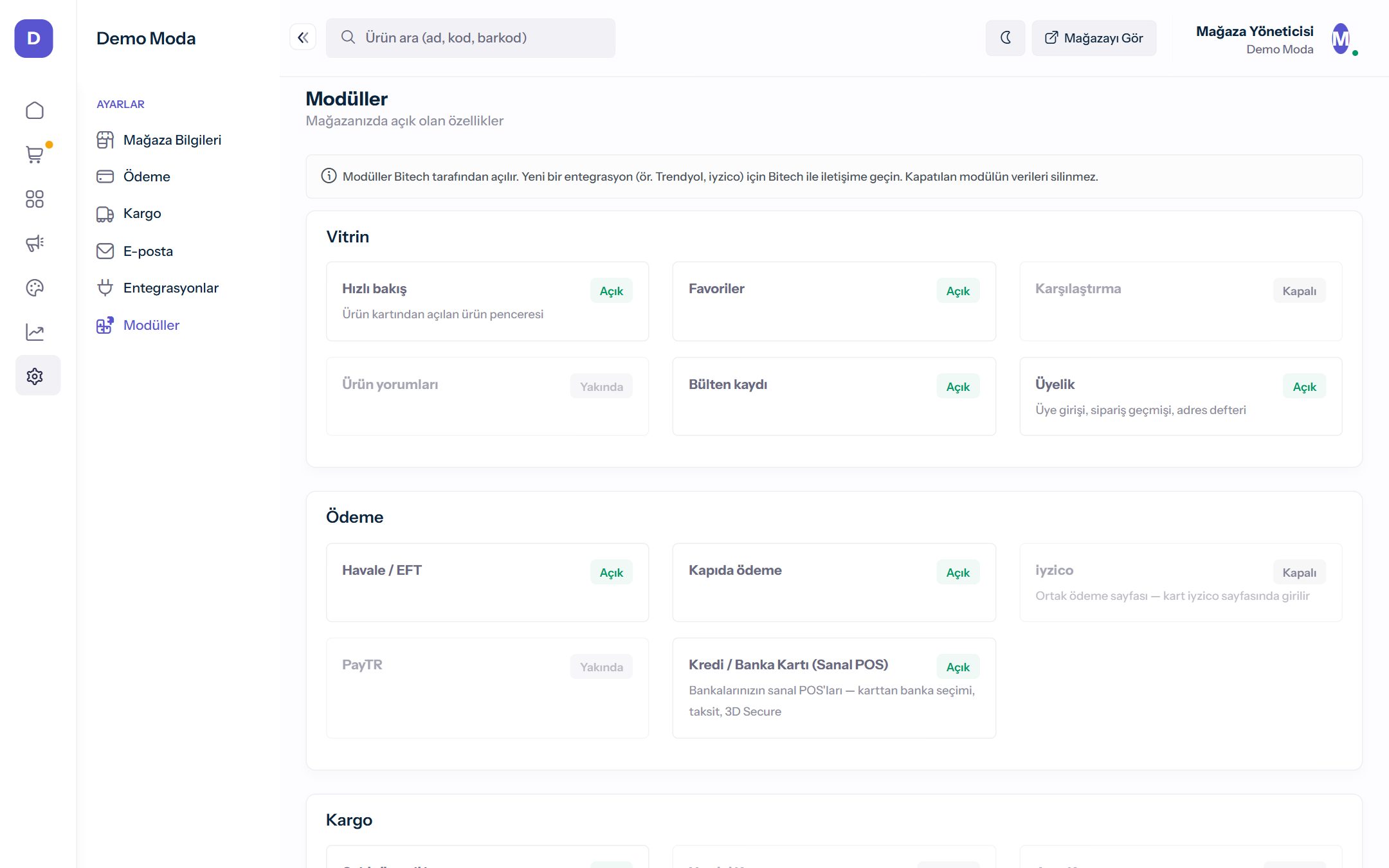Image resolution: width=1389 pixels, height=868 pixels.
Task: Click the Açık badge on Kredi / Banka Kartı
Action: pyautogui.click(x=958, y=667)
